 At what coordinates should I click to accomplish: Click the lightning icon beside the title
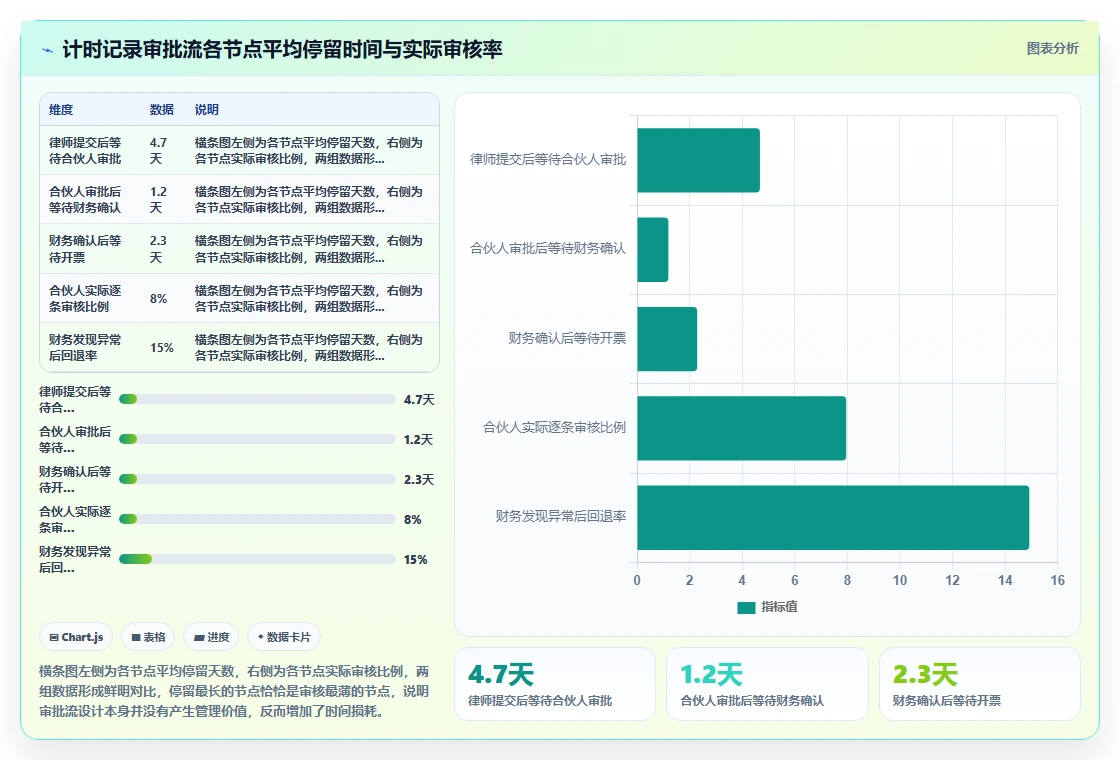pos(47,50)
